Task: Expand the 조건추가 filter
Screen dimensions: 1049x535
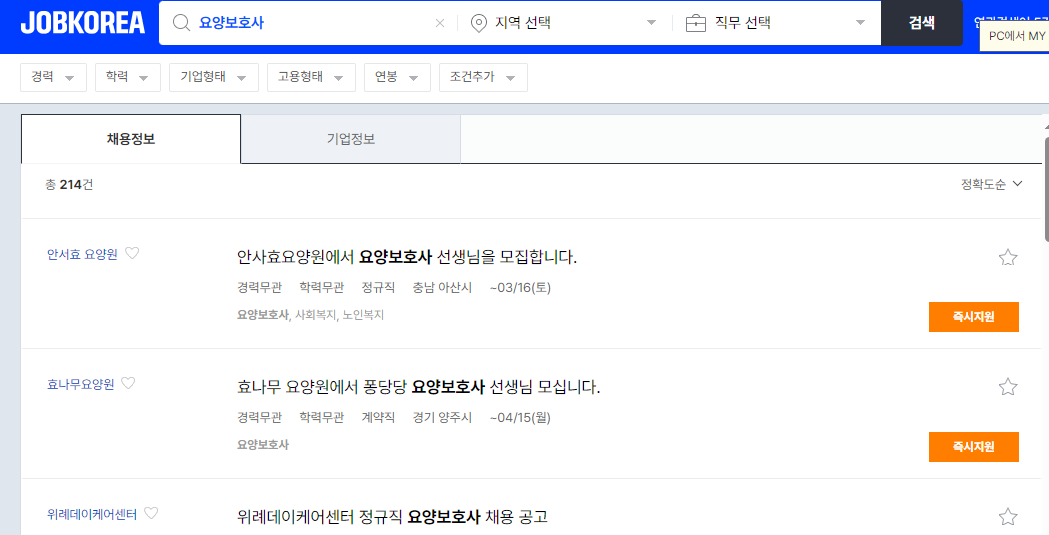Action: tap(483, 77)
